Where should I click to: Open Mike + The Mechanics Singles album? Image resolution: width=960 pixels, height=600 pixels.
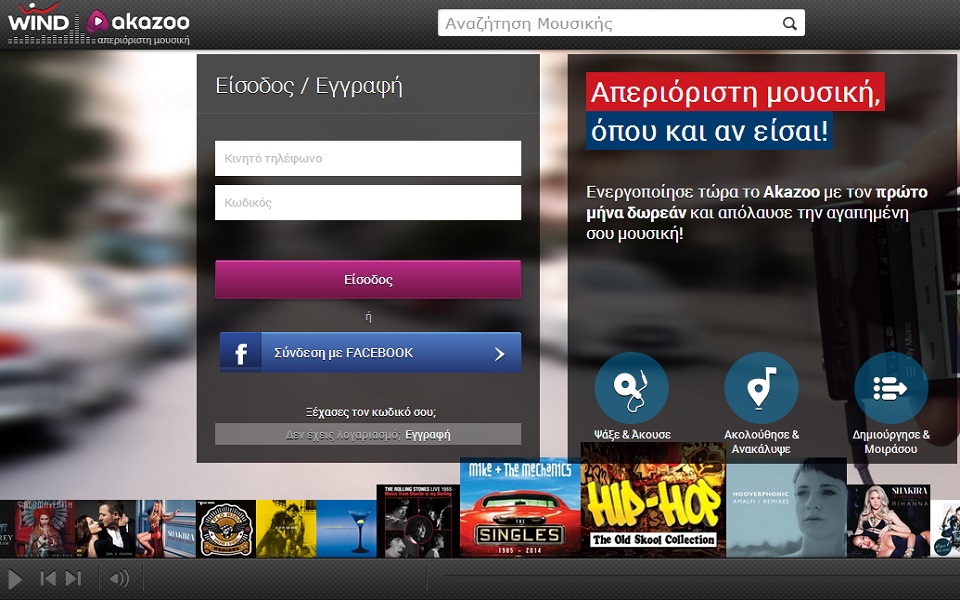coord(520,507)
